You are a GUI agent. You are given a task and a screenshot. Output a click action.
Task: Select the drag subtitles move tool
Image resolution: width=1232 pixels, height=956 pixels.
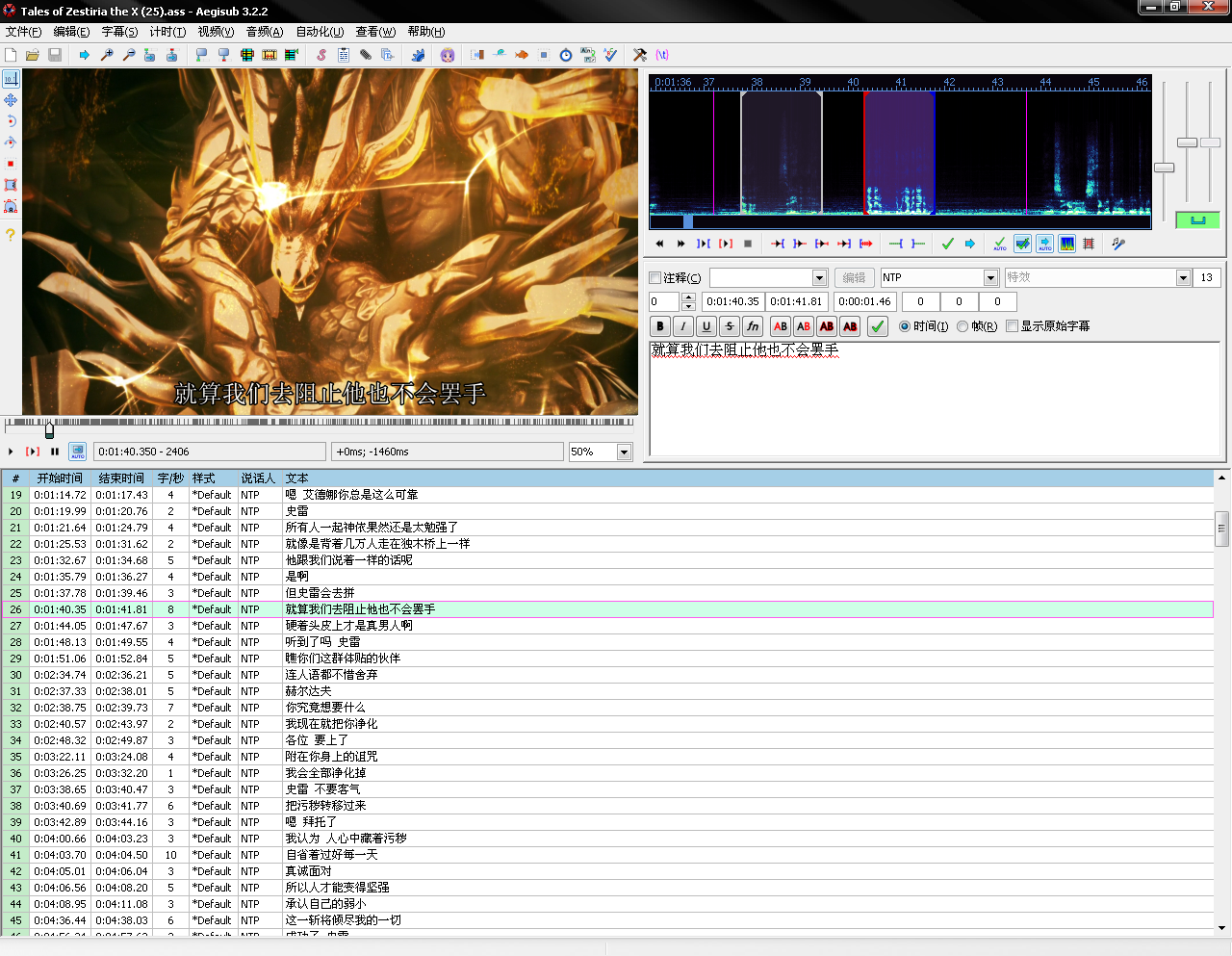point(11,100)
